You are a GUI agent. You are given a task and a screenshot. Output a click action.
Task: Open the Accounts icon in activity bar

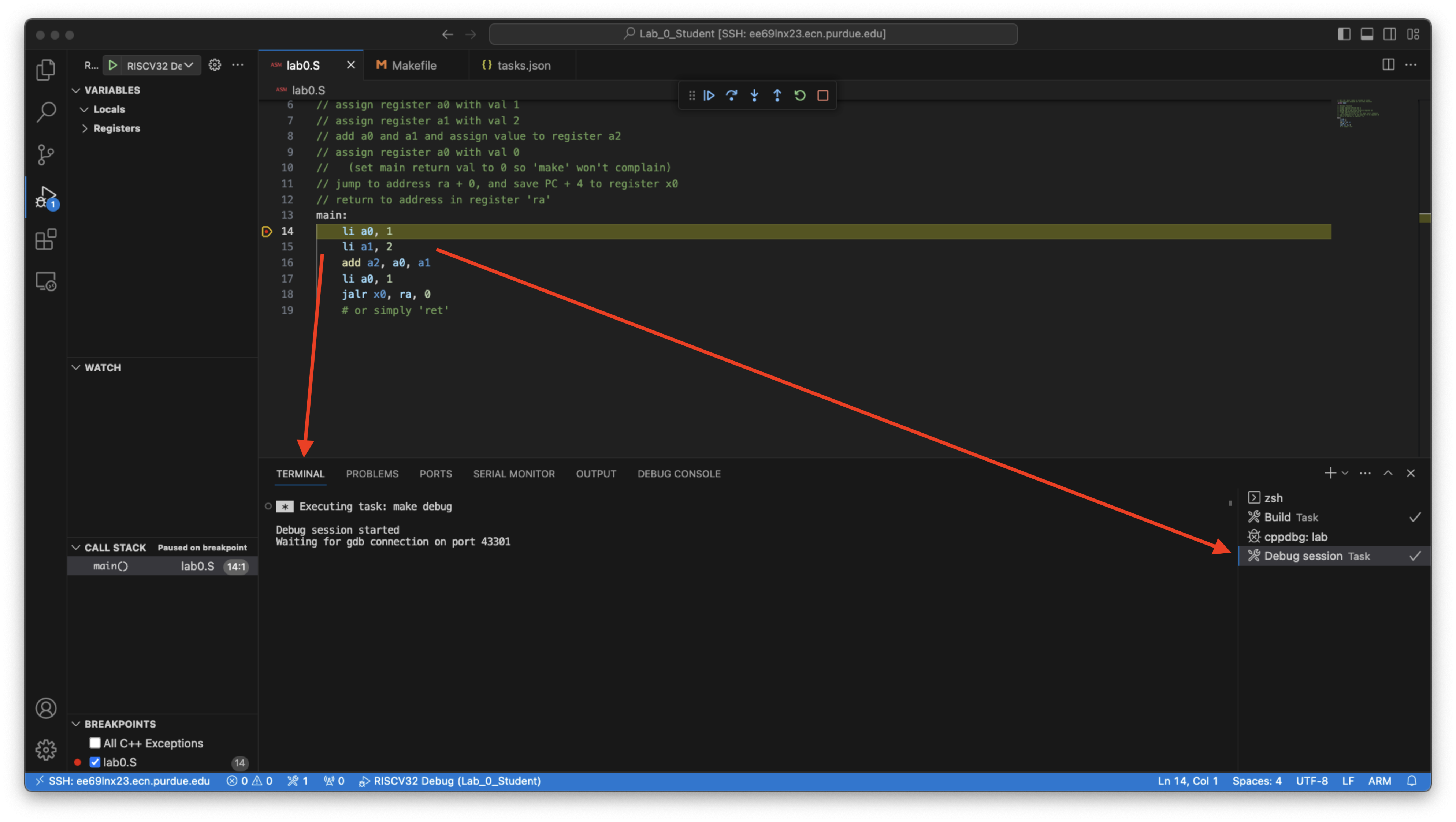point(46,708)
